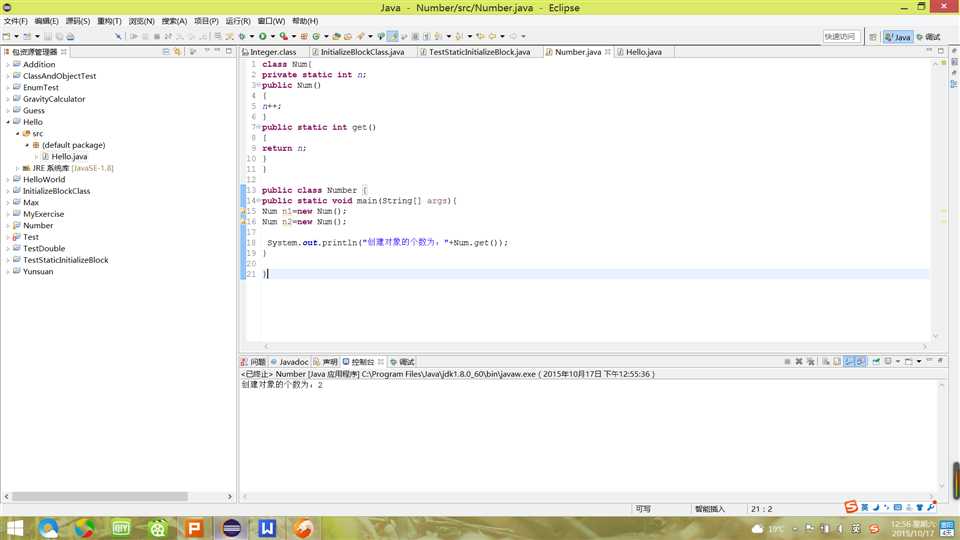The width and height of the screenshot is (960, 540).
Task: Click Remove All Terminated Launches icon
Action: (x=811, y=361)
